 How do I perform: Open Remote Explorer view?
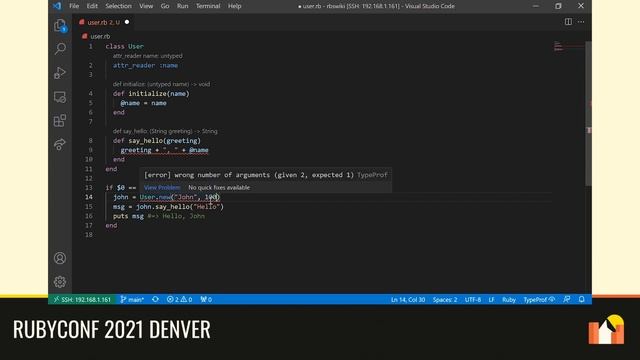pyautogui.click(x=60, y=97)
